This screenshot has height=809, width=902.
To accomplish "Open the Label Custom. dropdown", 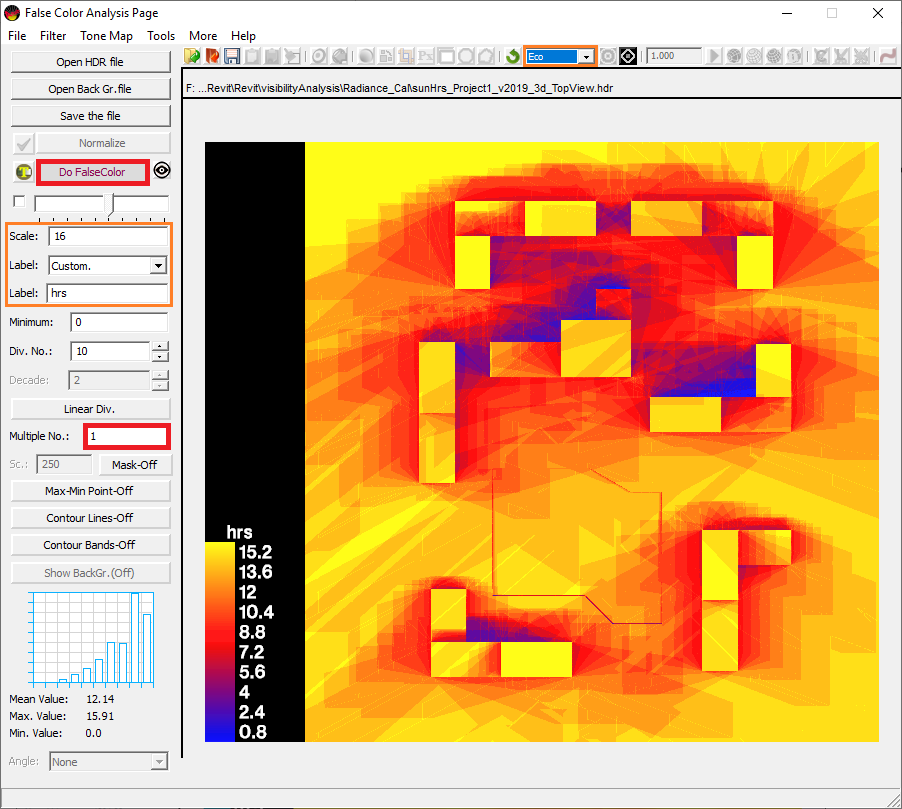I will point(158,265).
